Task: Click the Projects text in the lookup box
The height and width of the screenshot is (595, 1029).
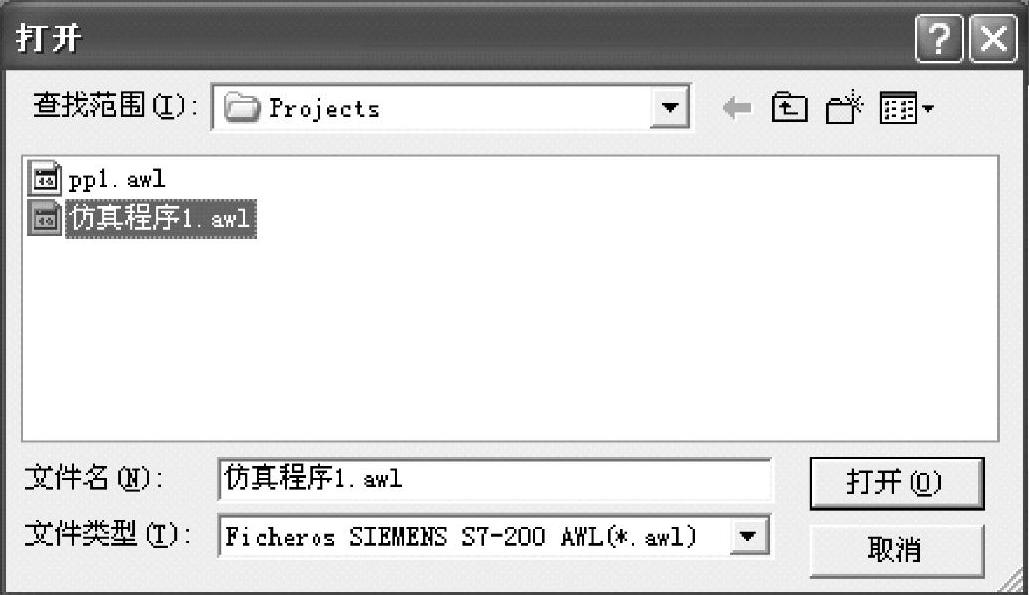Action: [324, 108]
